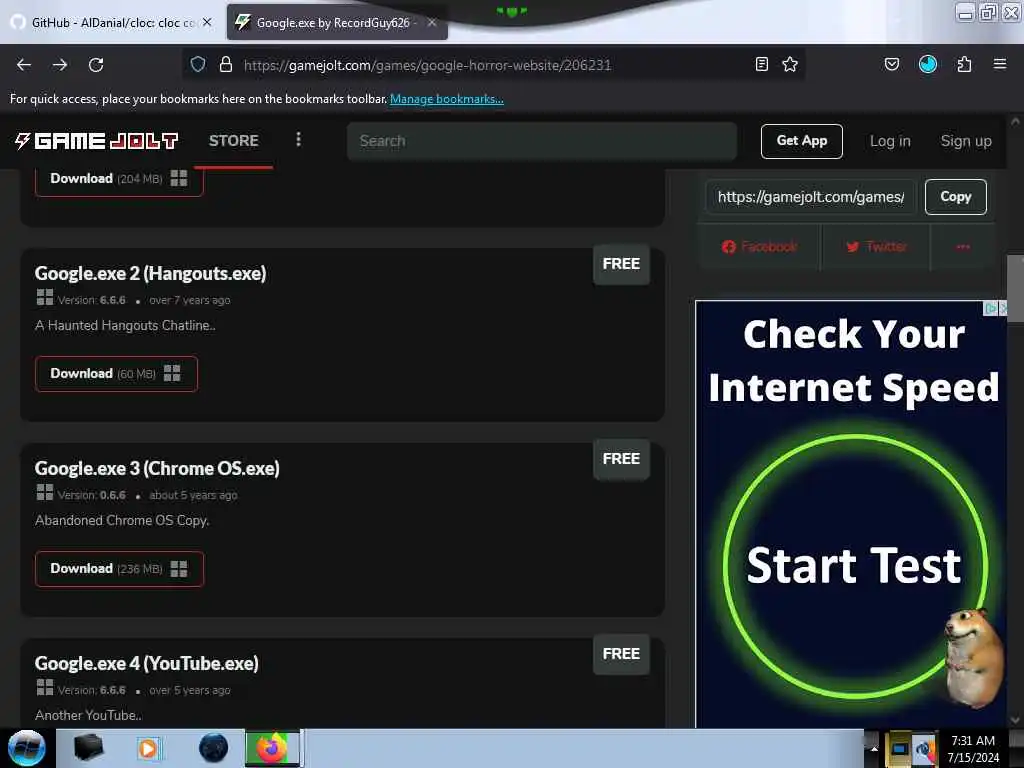Show hidden system tray icons

tap(874, 749)
